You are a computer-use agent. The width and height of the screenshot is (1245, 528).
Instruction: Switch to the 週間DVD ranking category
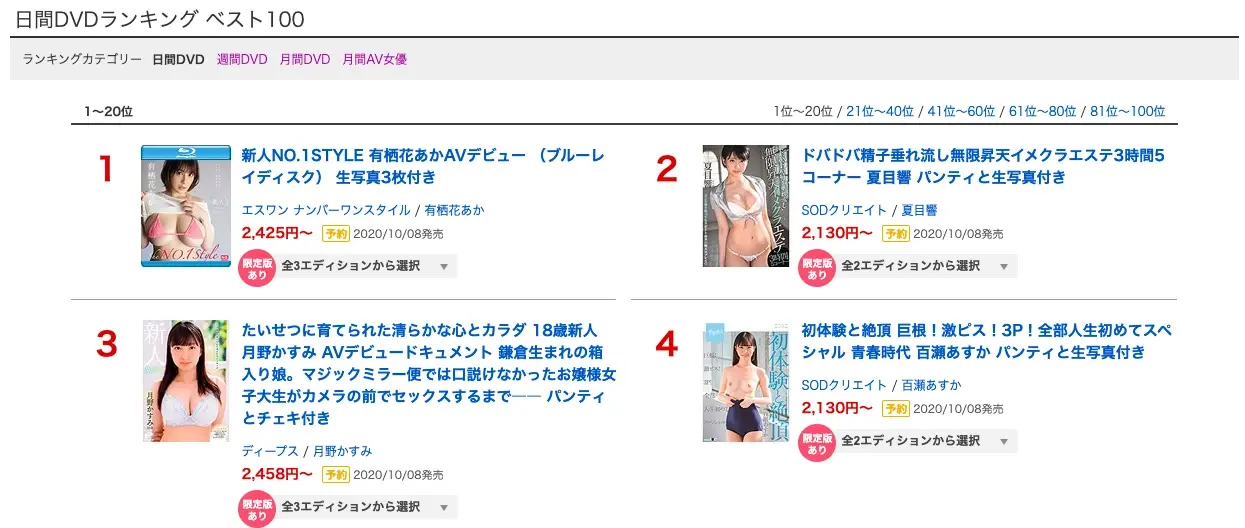pos(242,60)
